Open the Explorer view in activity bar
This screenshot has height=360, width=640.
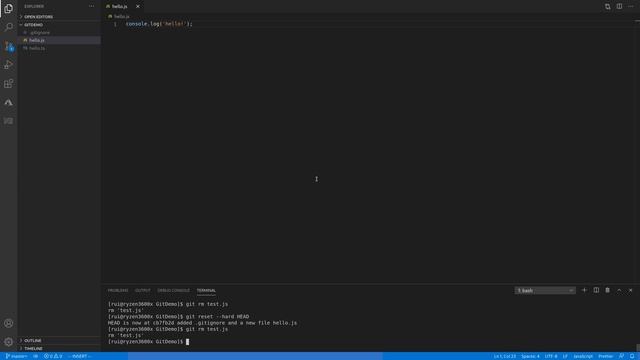point(8,8)
